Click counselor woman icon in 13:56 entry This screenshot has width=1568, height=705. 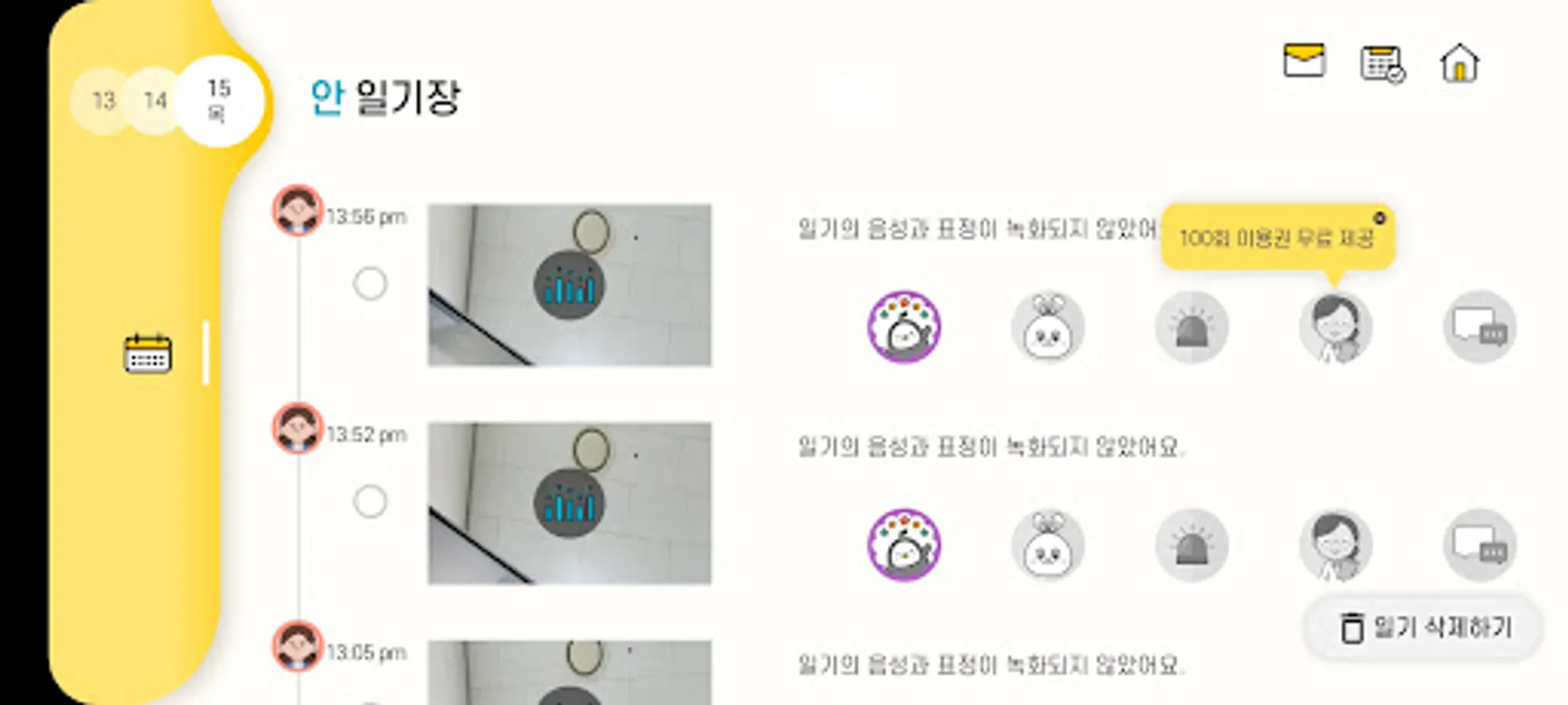[x=1336, y=327]
